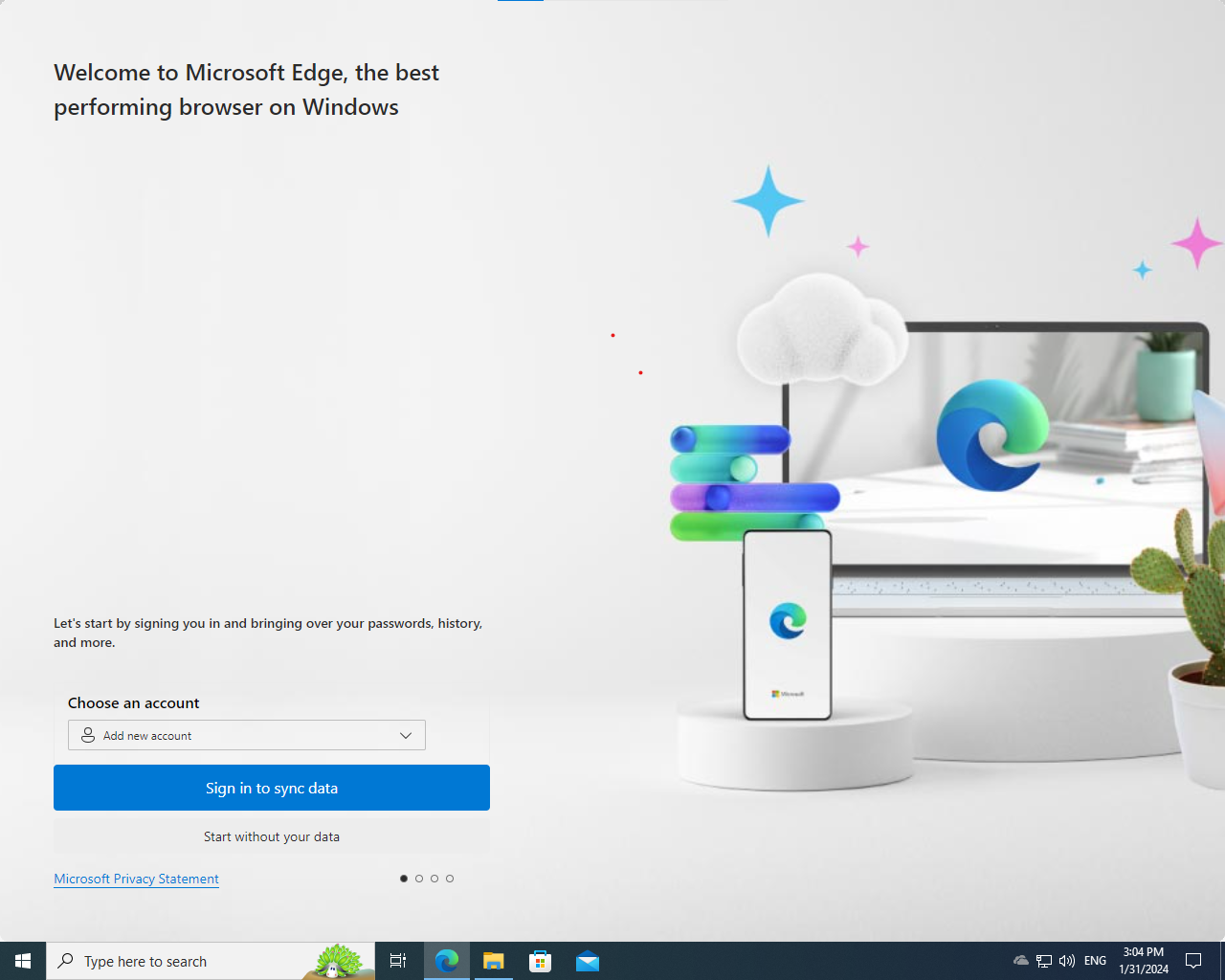Expand the Add new account dropdown
Image resolution: width=1225 pixels, height=980 pixels.
pos(247,735)
